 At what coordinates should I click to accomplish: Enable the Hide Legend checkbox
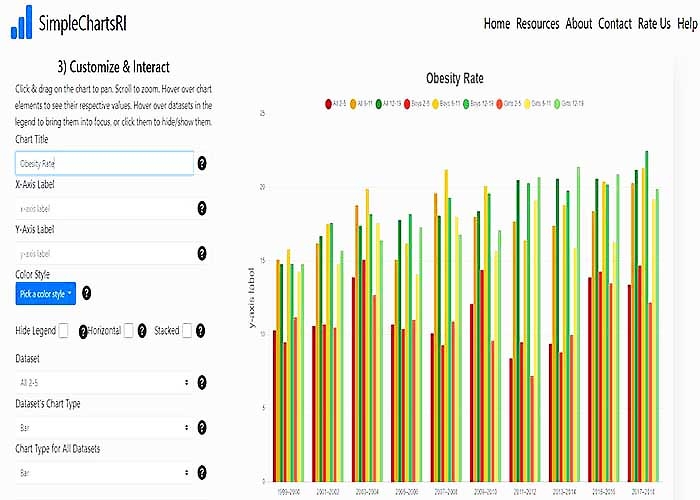pos(64,330)
